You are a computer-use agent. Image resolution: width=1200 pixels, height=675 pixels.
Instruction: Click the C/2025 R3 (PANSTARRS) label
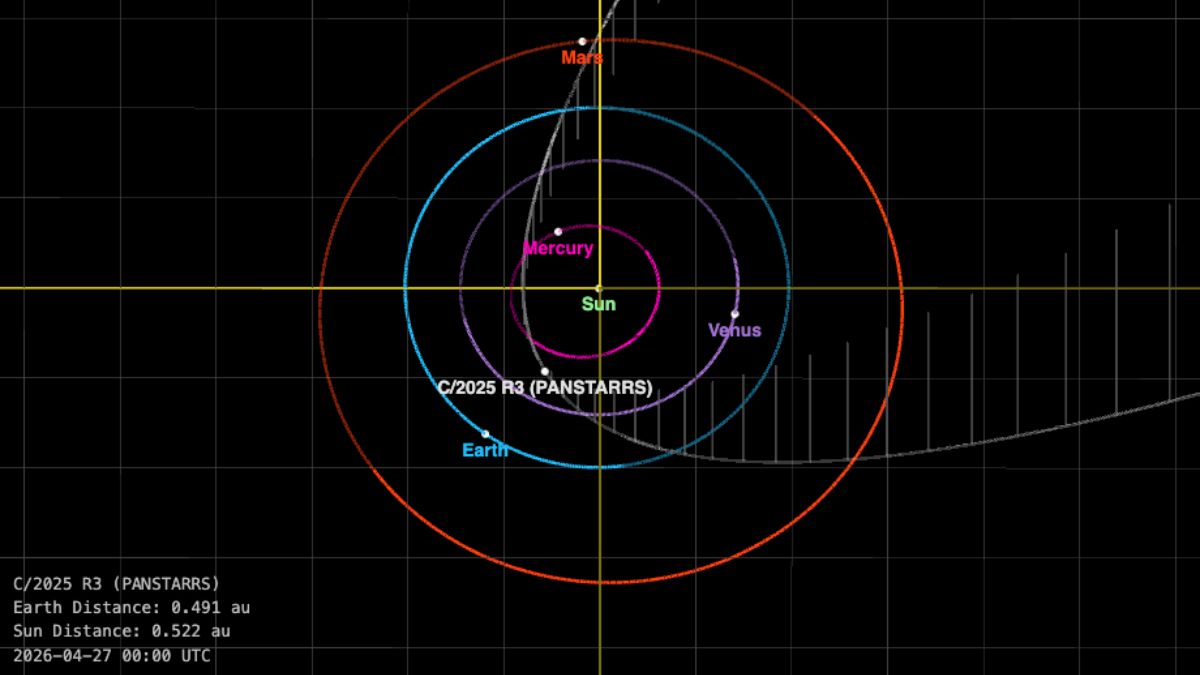544,386
